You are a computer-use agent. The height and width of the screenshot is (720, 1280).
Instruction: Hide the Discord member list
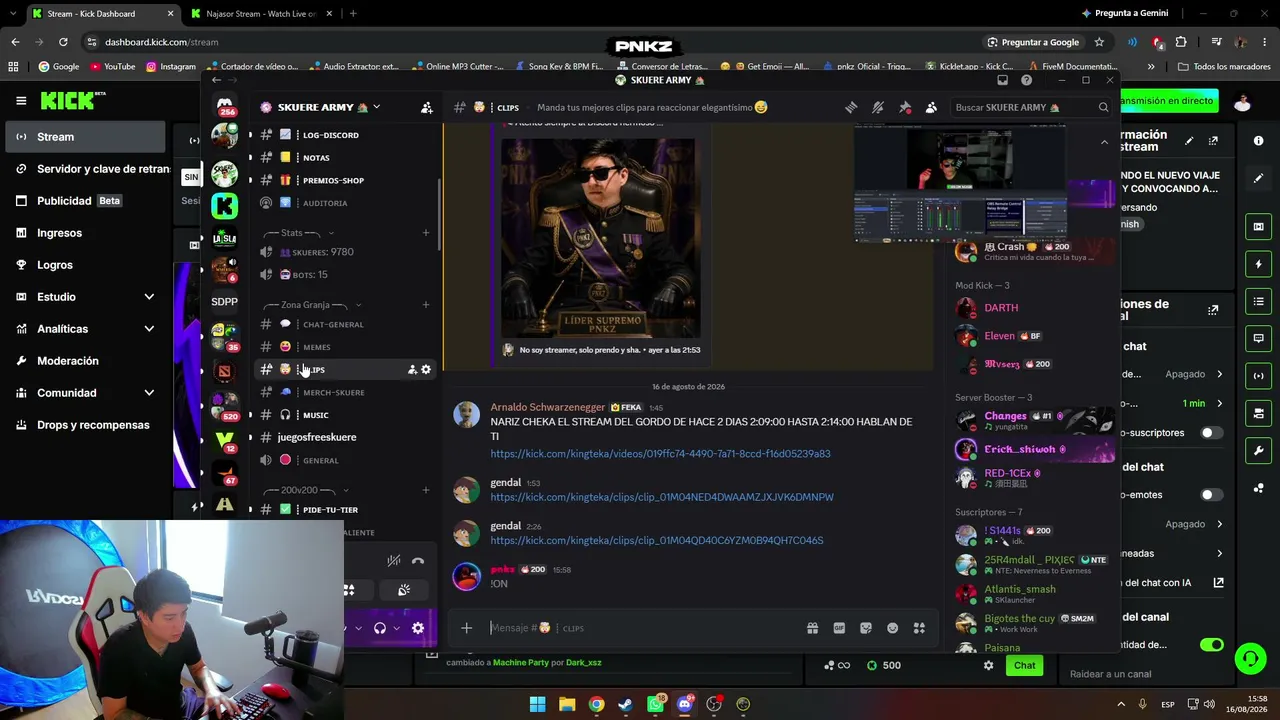(x=931, y=107)
